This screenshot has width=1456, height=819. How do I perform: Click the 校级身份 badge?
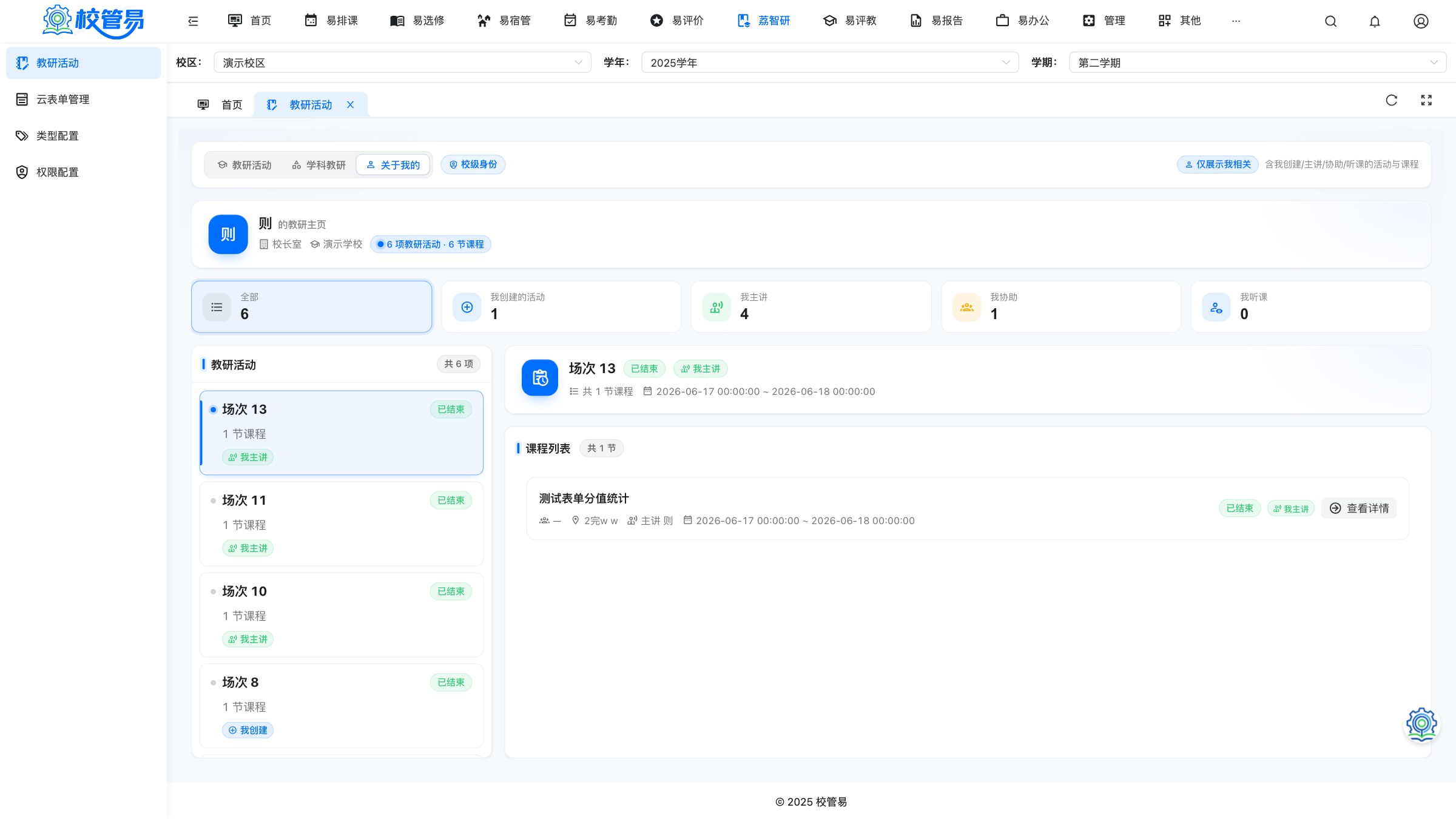point(473,164)
